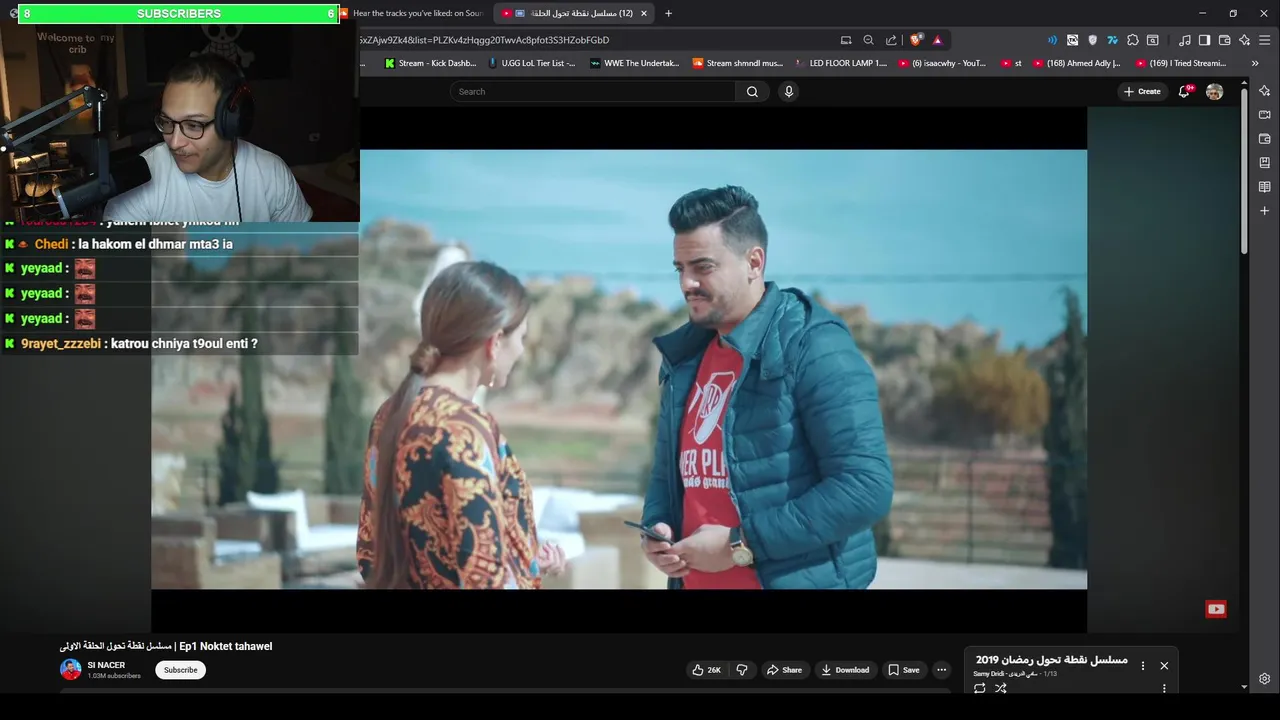Click the browser address bar URL
Image resolution: width=1280 pixels, height=720 pixels.
[x=484, y=40]
